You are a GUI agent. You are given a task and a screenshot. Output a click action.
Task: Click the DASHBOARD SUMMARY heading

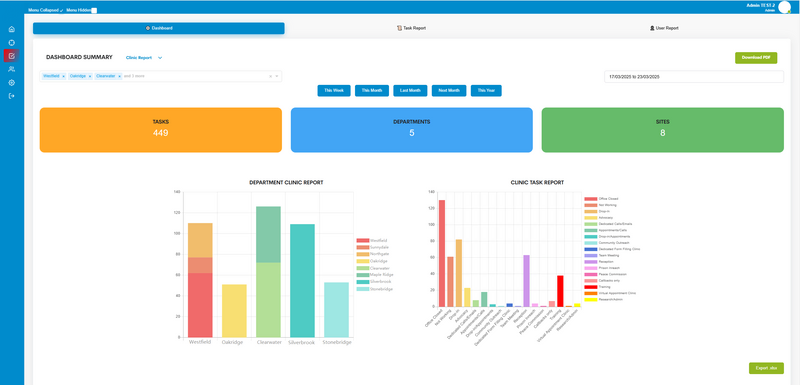pyautogui.click(x=79, y=57)
